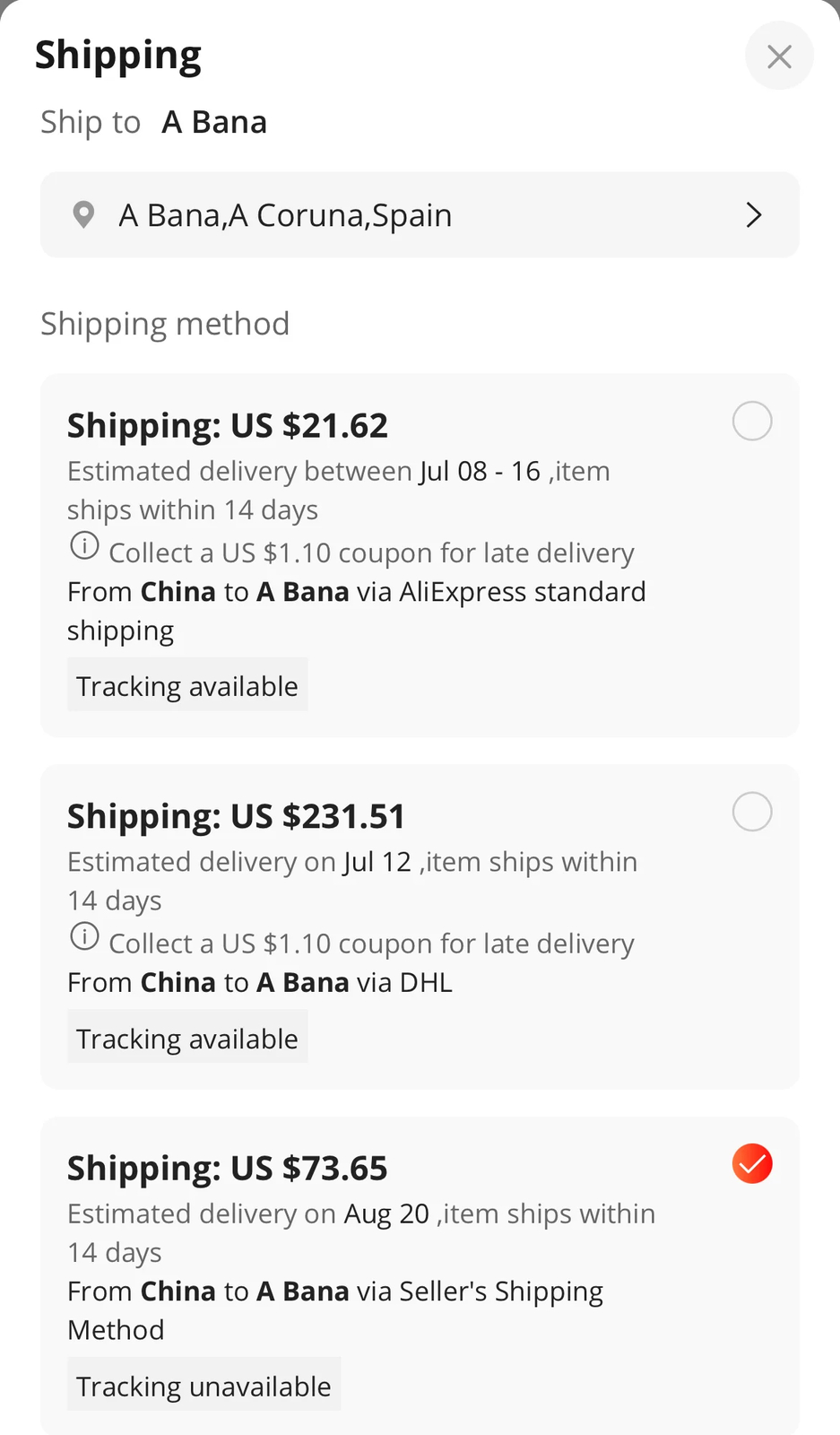Click Tracking available badge under AliExpress standard

(187, 685)
